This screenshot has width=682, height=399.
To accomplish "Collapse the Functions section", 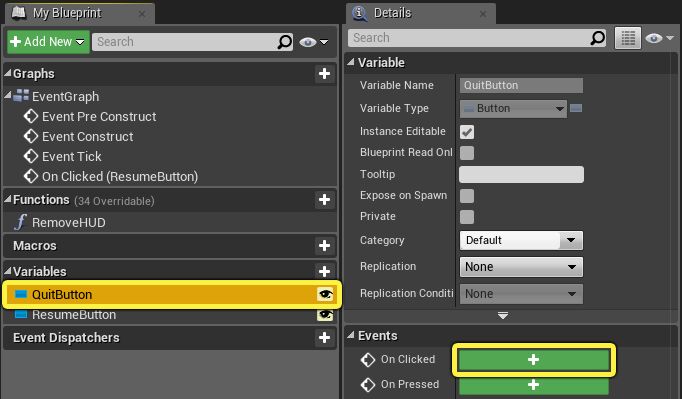I will 8,200.
